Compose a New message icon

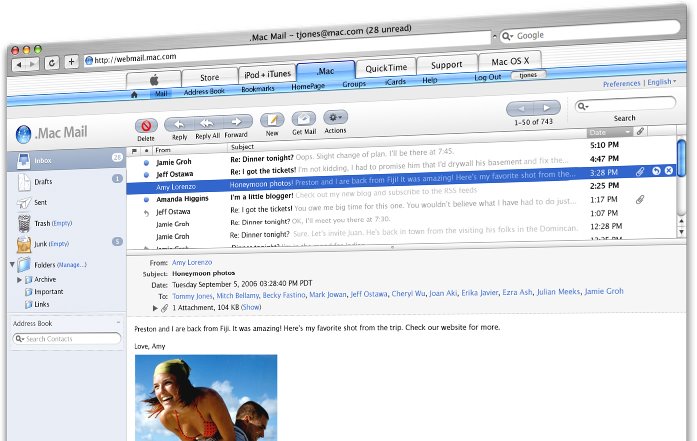(x=272, y=120)
